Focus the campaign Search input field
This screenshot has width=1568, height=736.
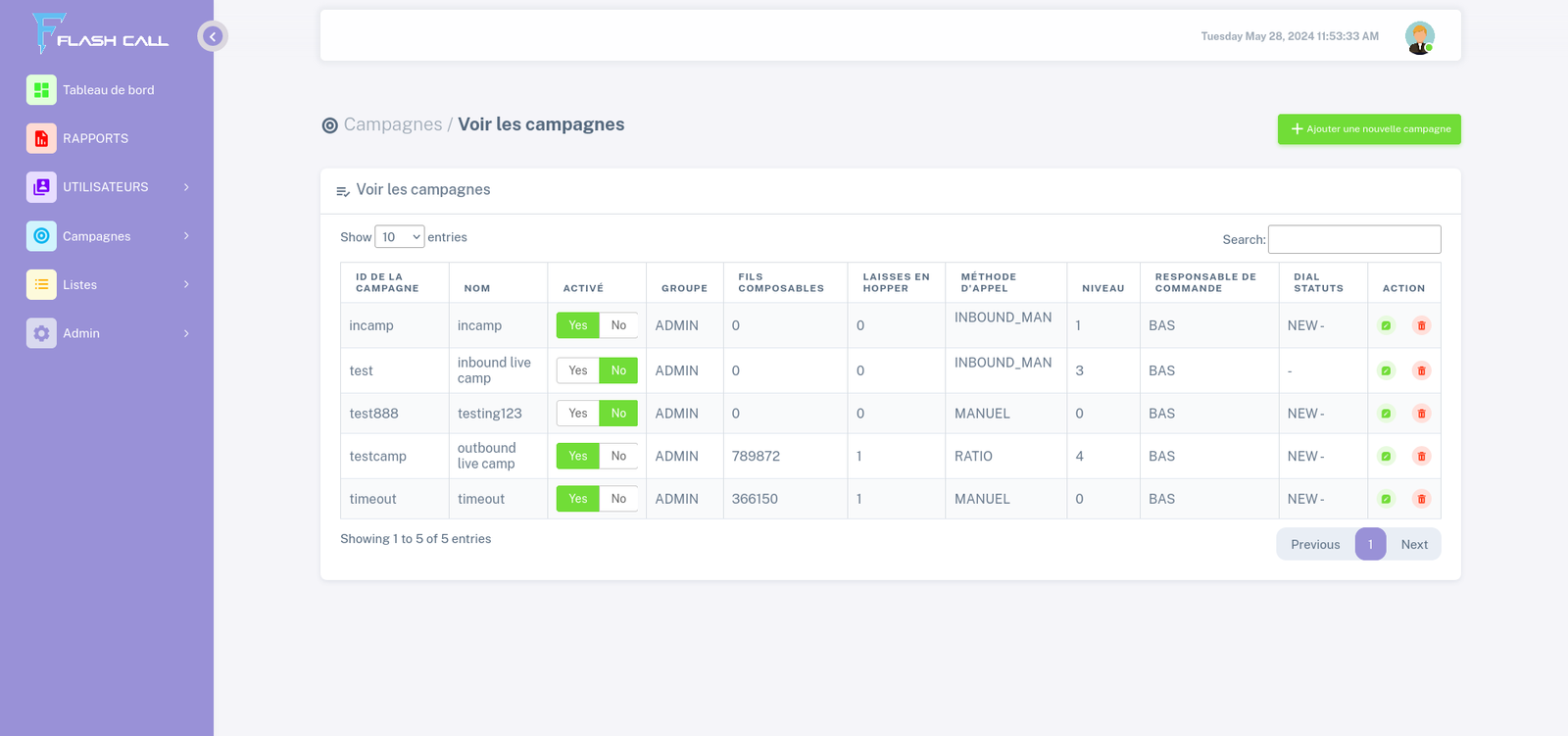[1353, 239]
